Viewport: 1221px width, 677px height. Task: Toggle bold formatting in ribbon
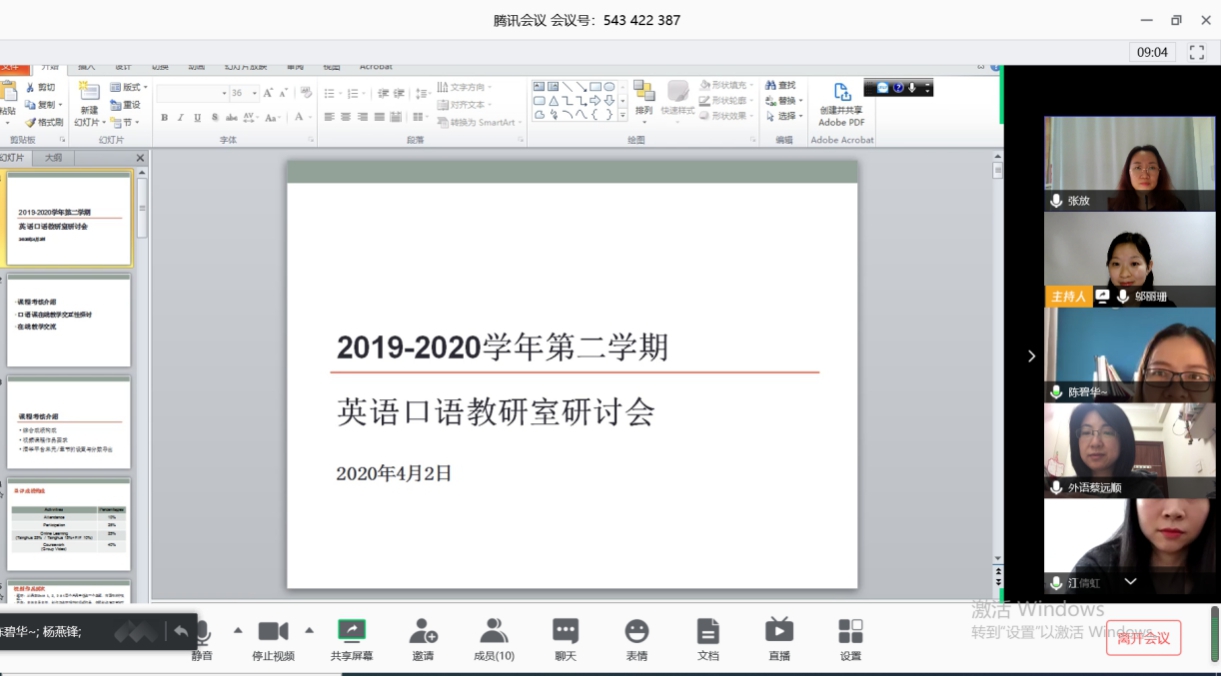[x=164, y=118]
